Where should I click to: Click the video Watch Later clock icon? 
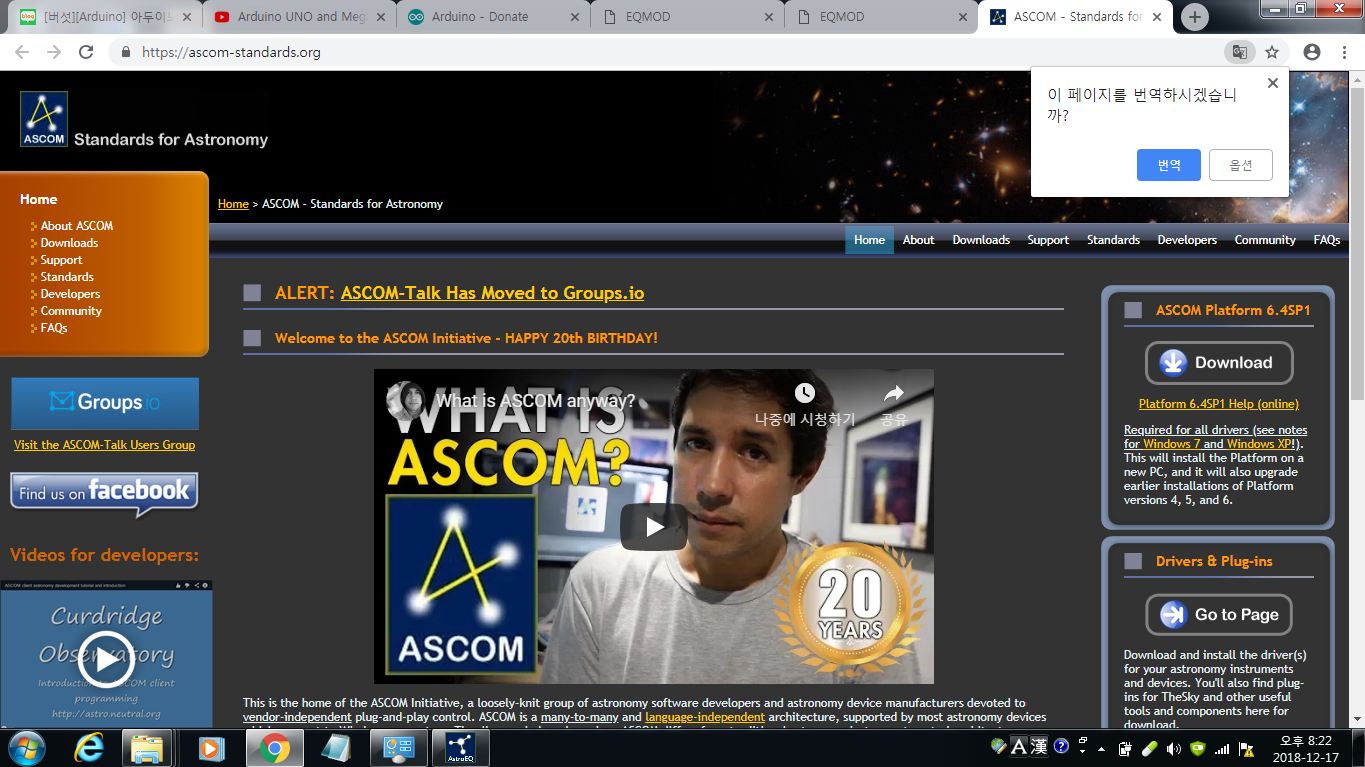(x=804, y=393)
